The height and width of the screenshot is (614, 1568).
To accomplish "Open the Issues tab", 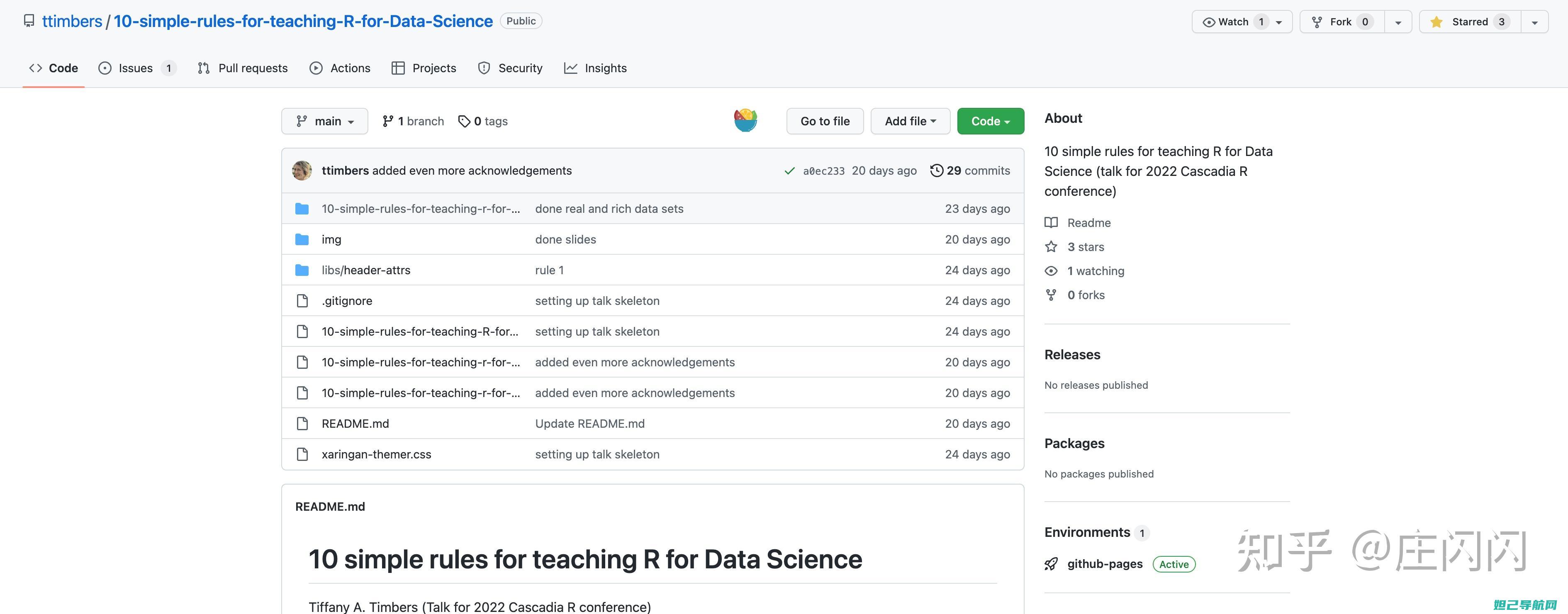I will click(x=138, y=68).
